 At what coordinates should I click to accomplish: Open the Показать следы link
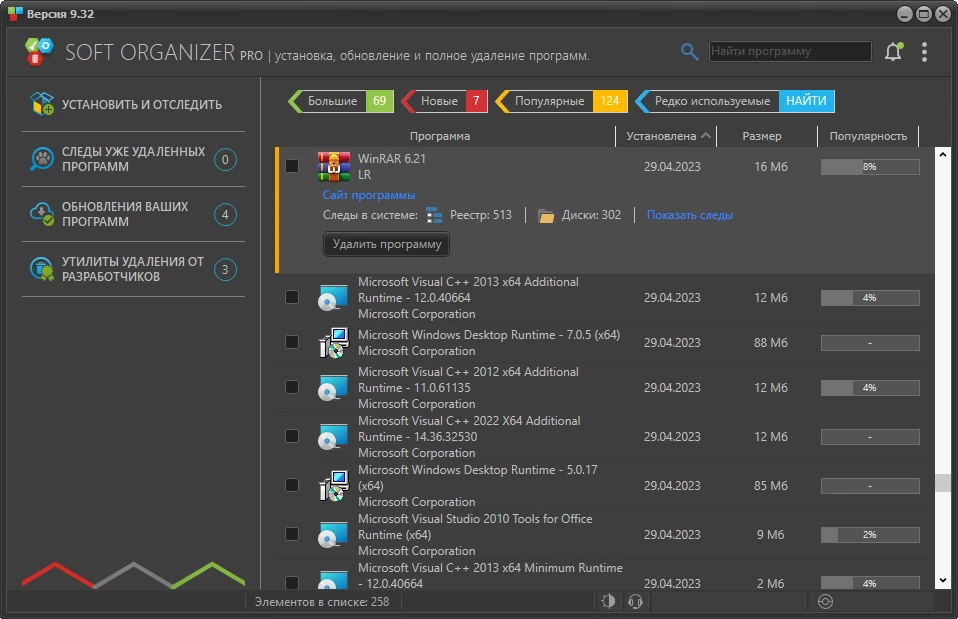tap(690, 215)
